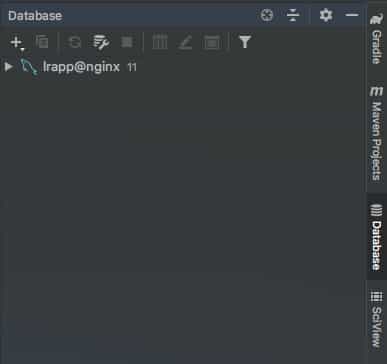
Task: Click the Collapse All icon
Action: [293, 15]
